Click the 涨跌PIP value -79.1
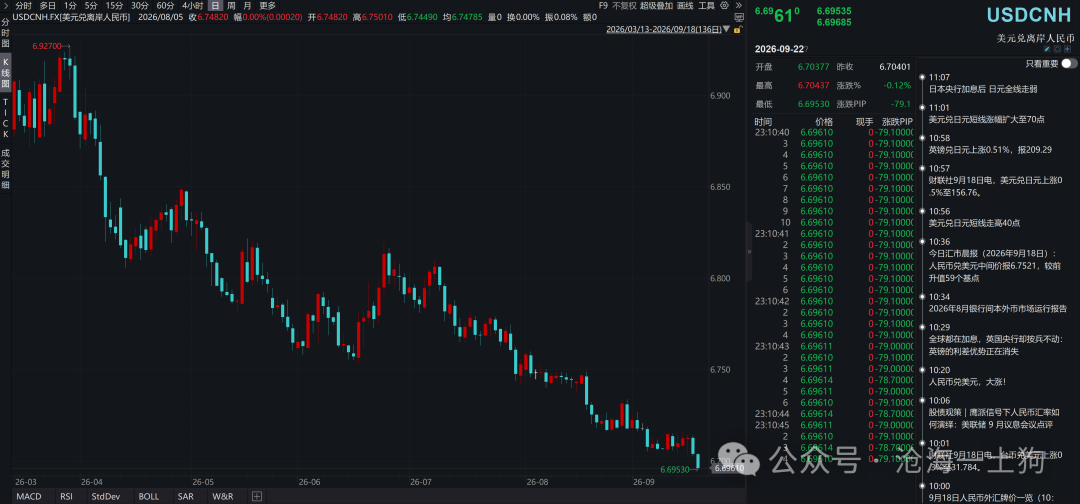Image resolution: width=1080 pixels, height=504 pixels. pos(900,105)
